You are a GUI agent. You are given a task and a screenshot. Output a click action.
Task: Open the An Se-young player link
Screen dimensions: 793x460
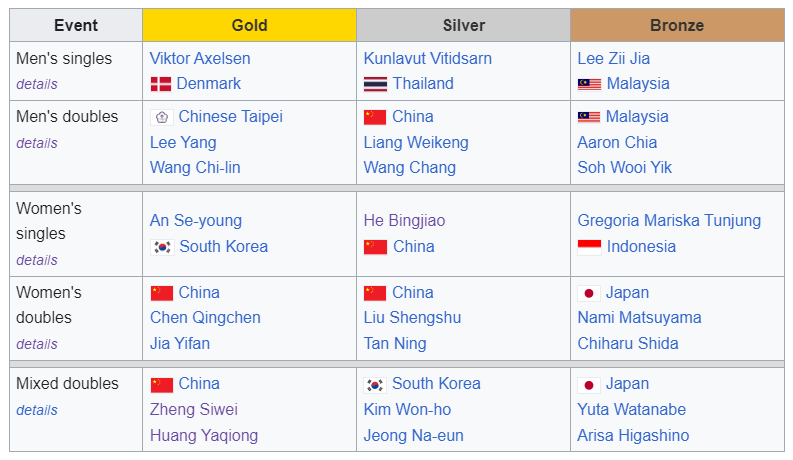pos(195,220)
